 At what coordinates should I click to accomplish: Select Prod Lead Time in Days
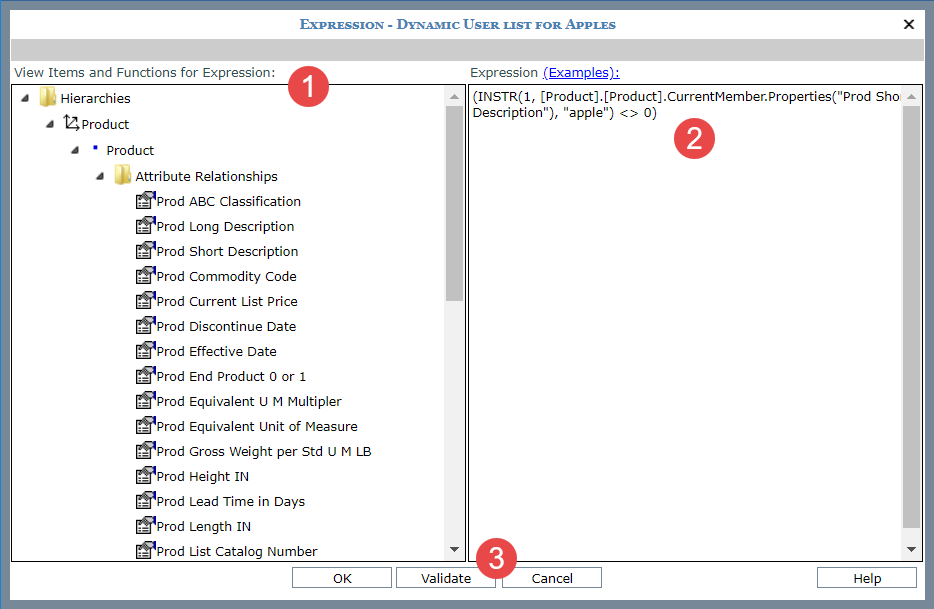pyautogui.click(x=230, y=501)
